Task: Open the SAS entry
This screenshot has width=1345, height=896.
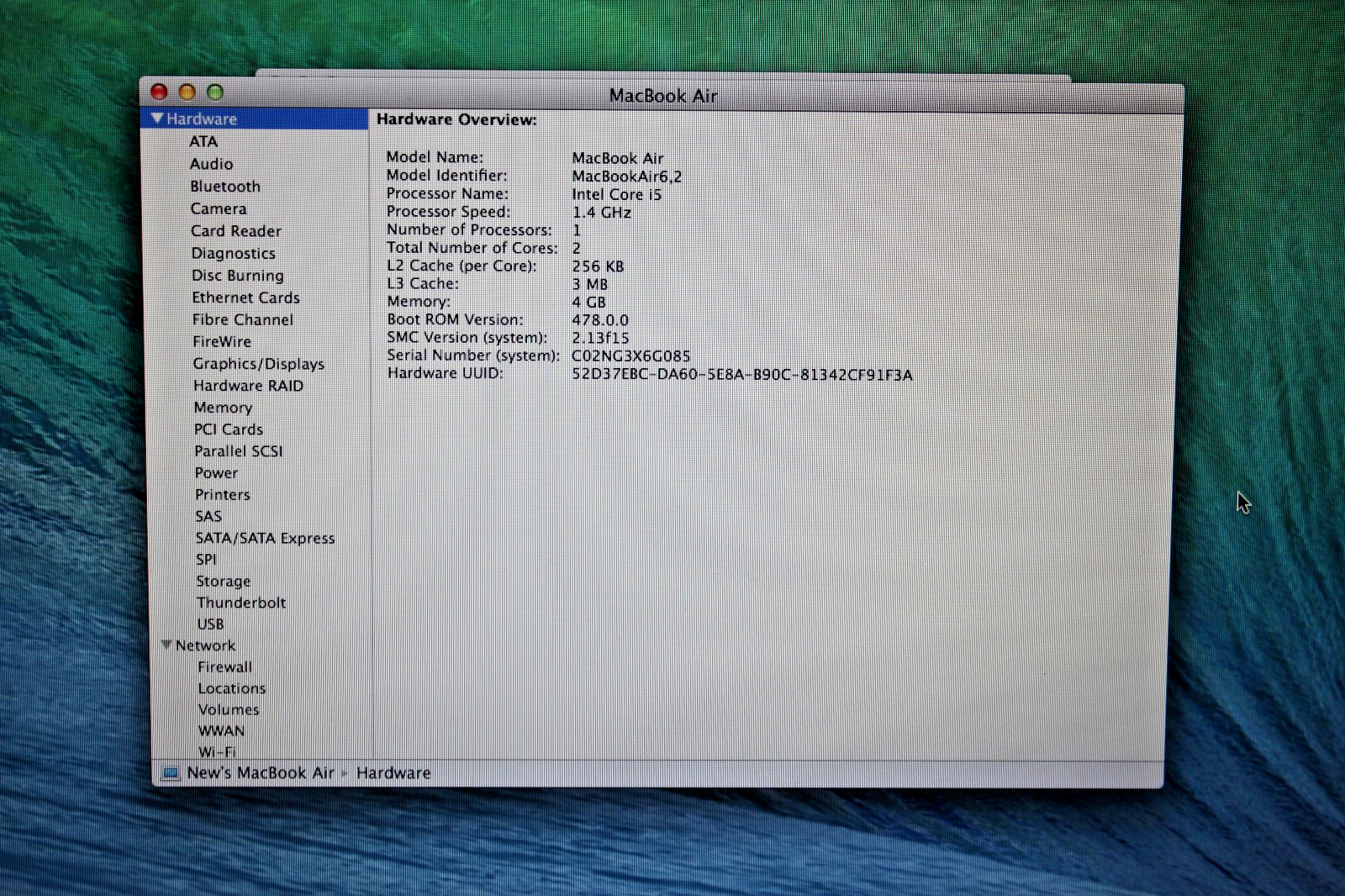Action: click(208, 516)
